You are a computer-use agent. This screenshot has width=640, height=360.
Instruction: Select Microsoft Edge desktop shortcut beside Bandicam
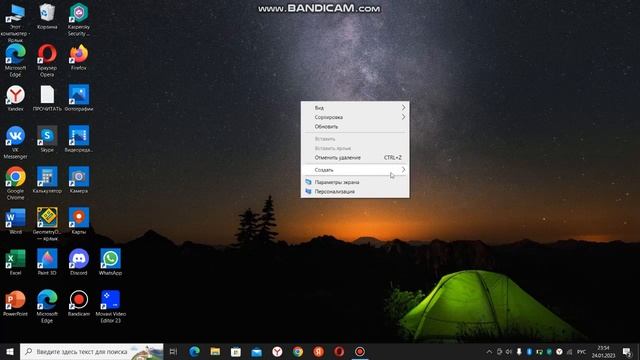tap(47, 306)
